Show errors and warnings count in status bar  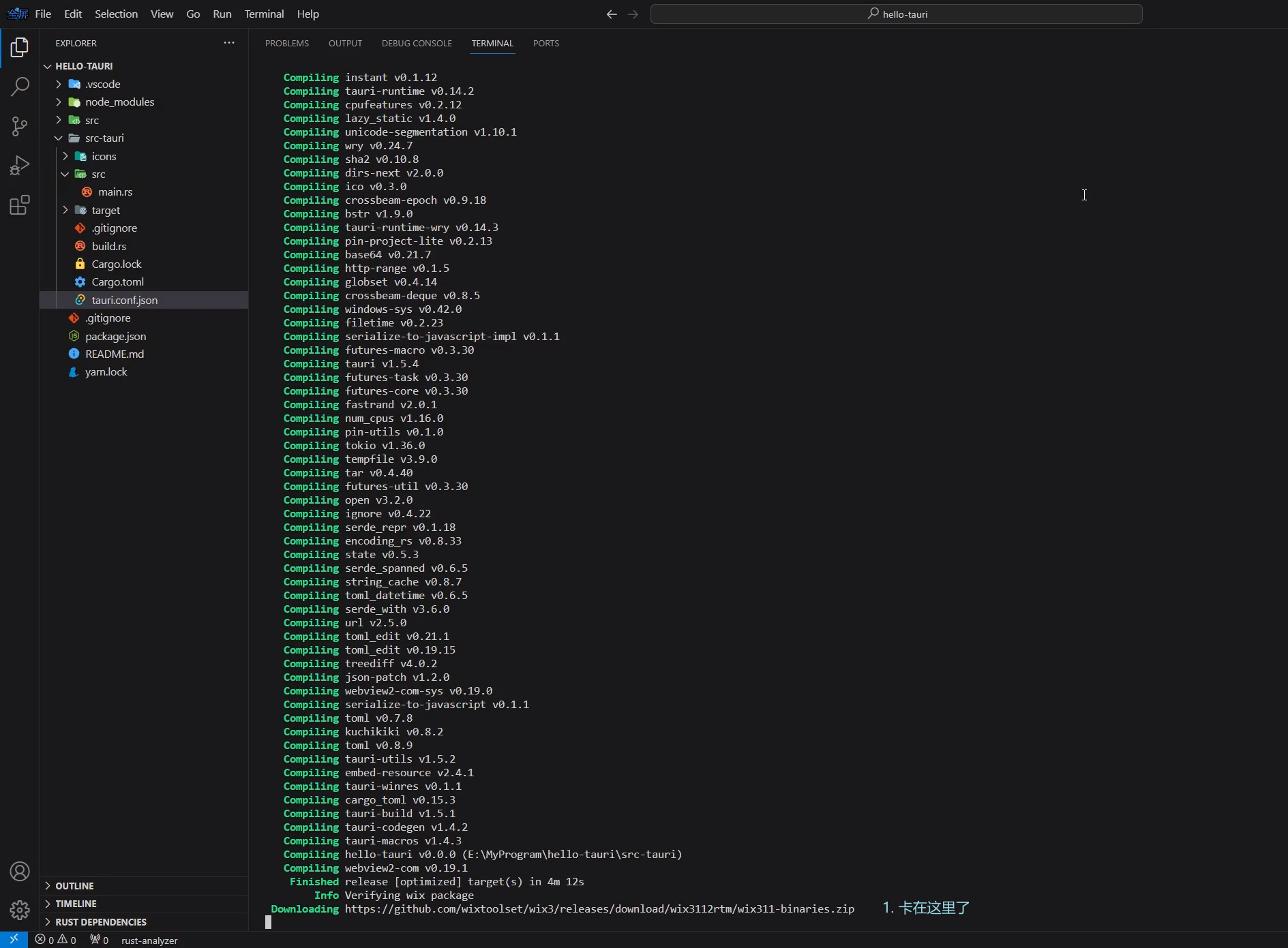[x=56, y=940]
